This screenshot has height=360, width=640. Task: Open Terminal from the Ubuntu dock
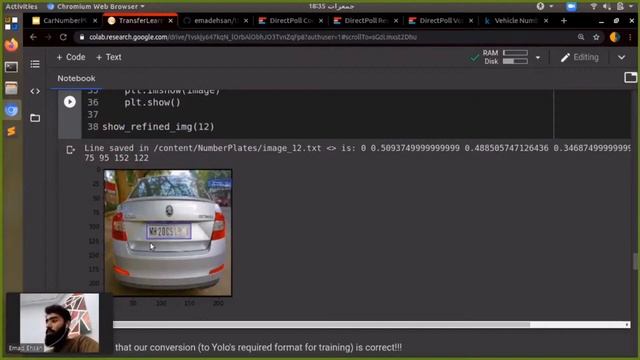pos(11,67)
